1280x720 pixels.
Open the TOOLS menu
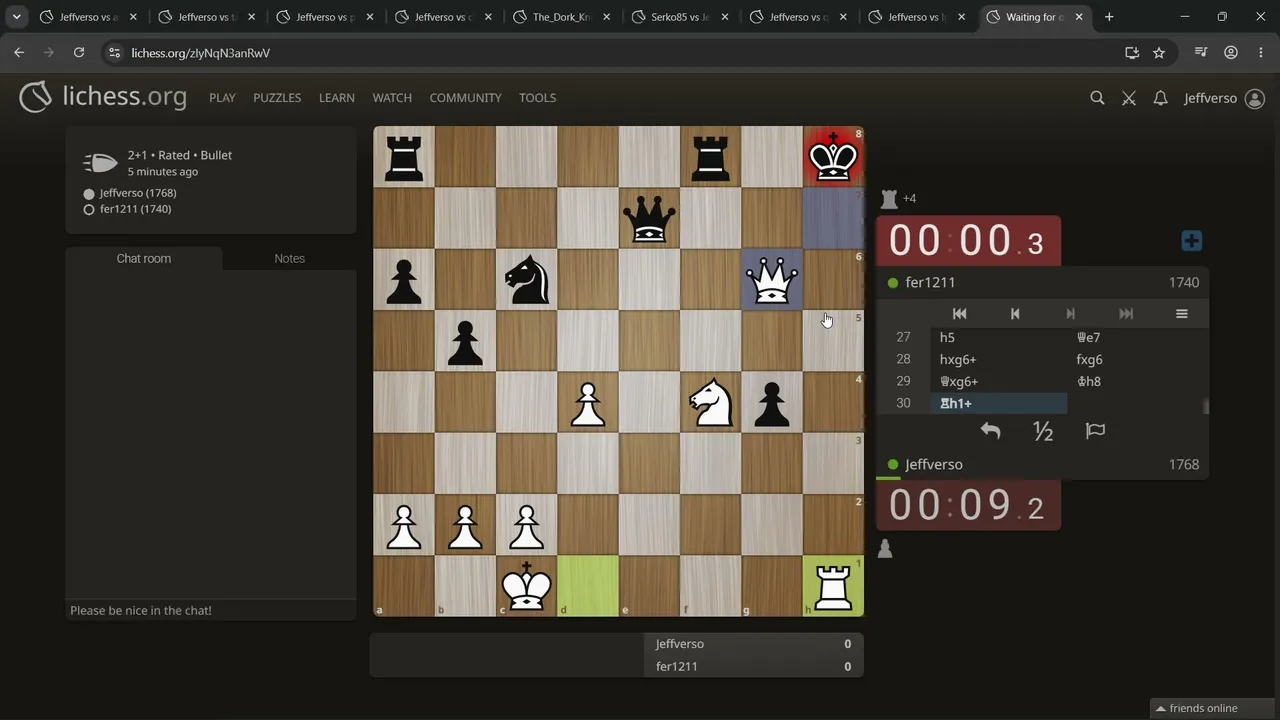537,98
